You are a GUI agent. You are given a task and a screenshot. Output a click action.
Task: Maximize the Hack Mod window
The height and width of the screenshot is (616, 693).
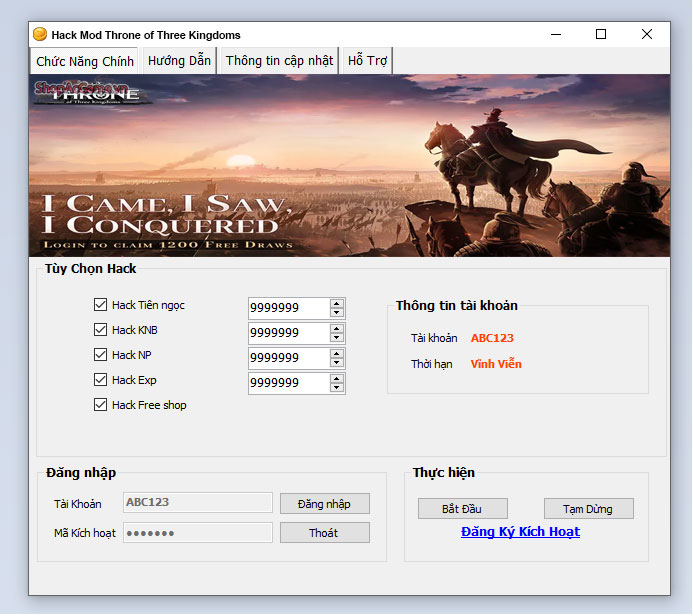[601, 34]
